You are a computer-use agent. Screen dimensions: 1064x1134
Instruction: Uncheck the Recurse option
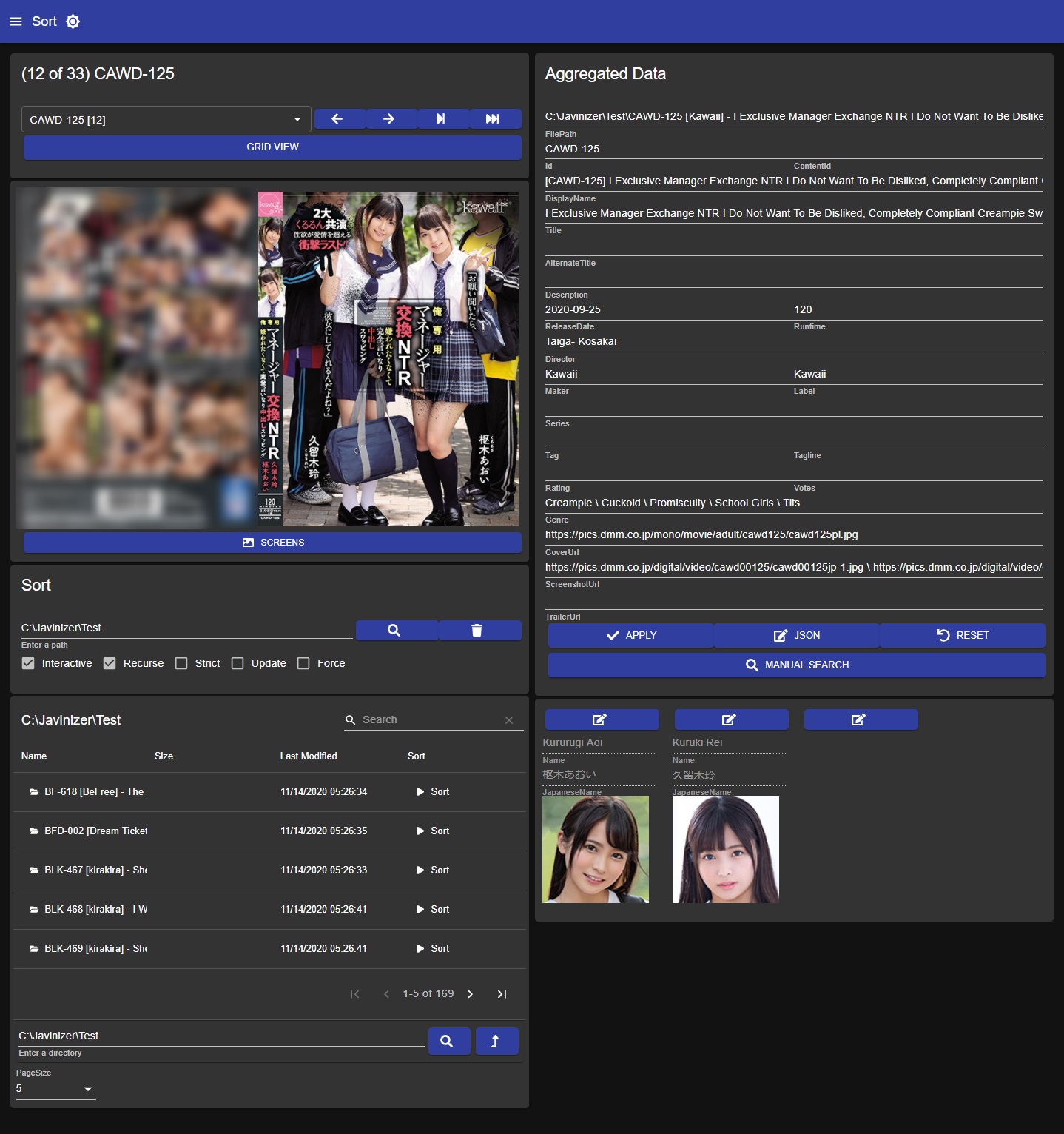point(110,663)
